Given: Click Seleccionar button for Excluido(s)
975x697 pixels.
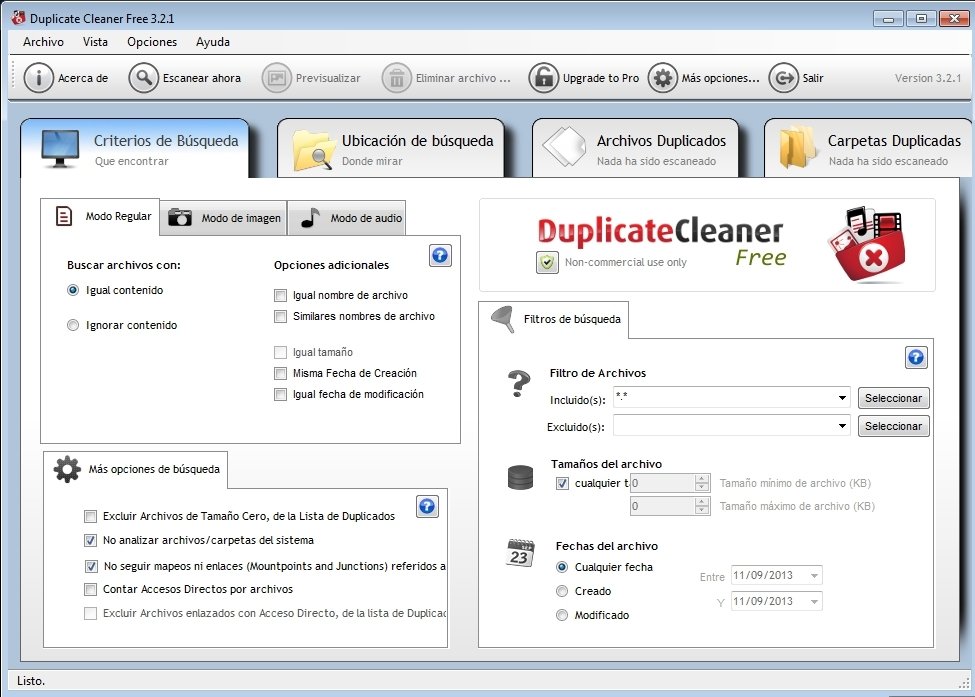Looking at the screenshot, I should 894,426.
